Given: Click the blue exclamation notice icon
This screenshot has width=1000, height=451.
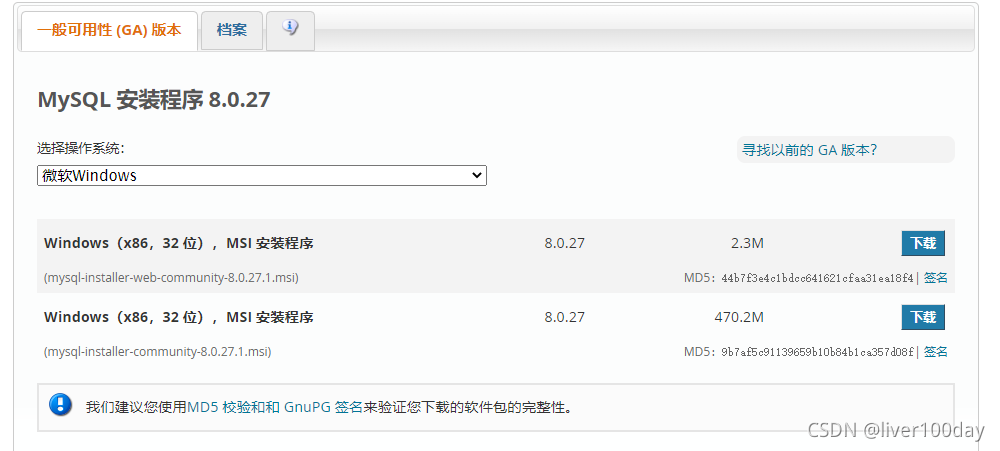Looking at the screenshot, I should pos(61,405).
